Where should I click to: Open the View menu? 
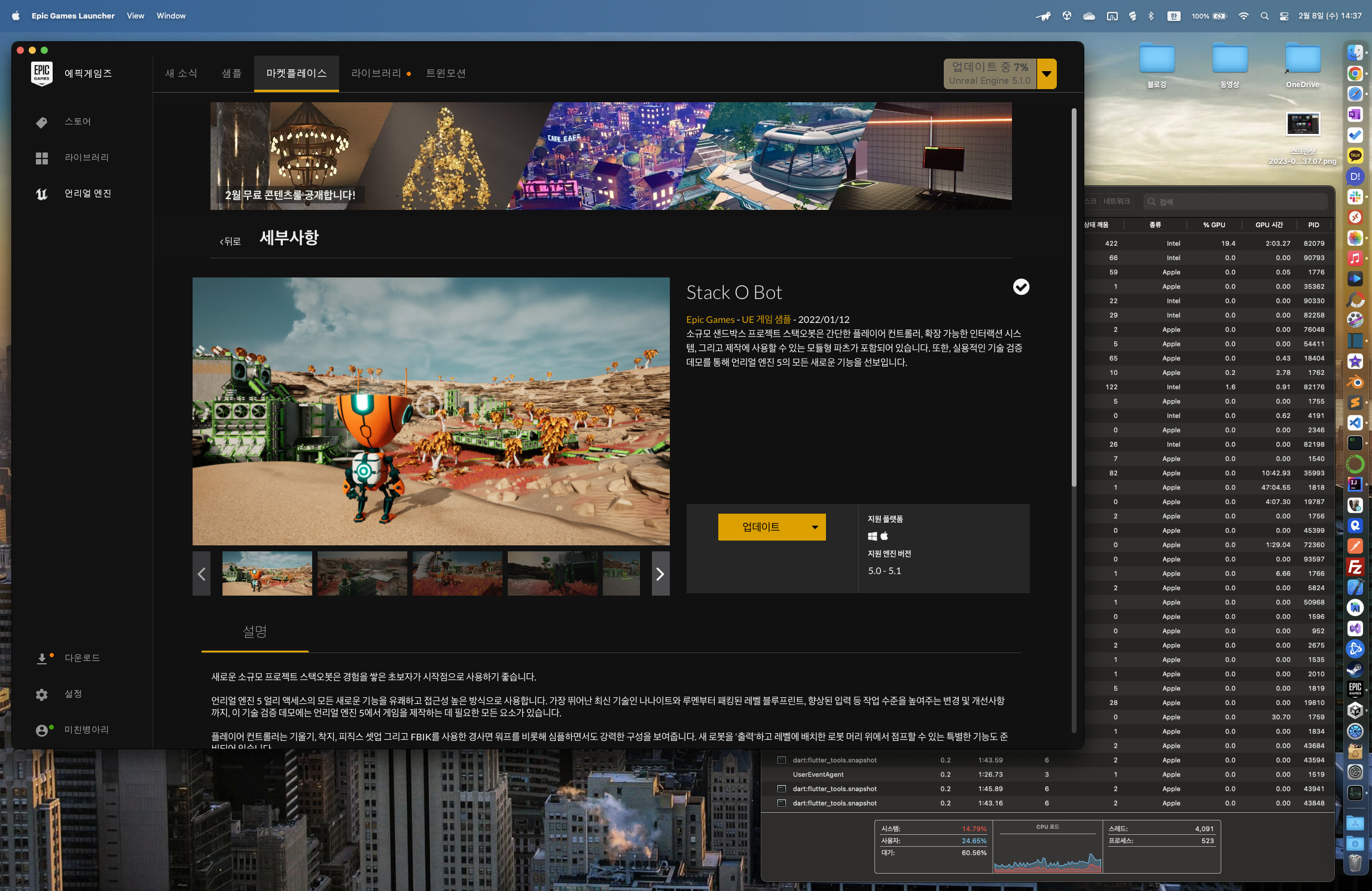coord(135,16)
